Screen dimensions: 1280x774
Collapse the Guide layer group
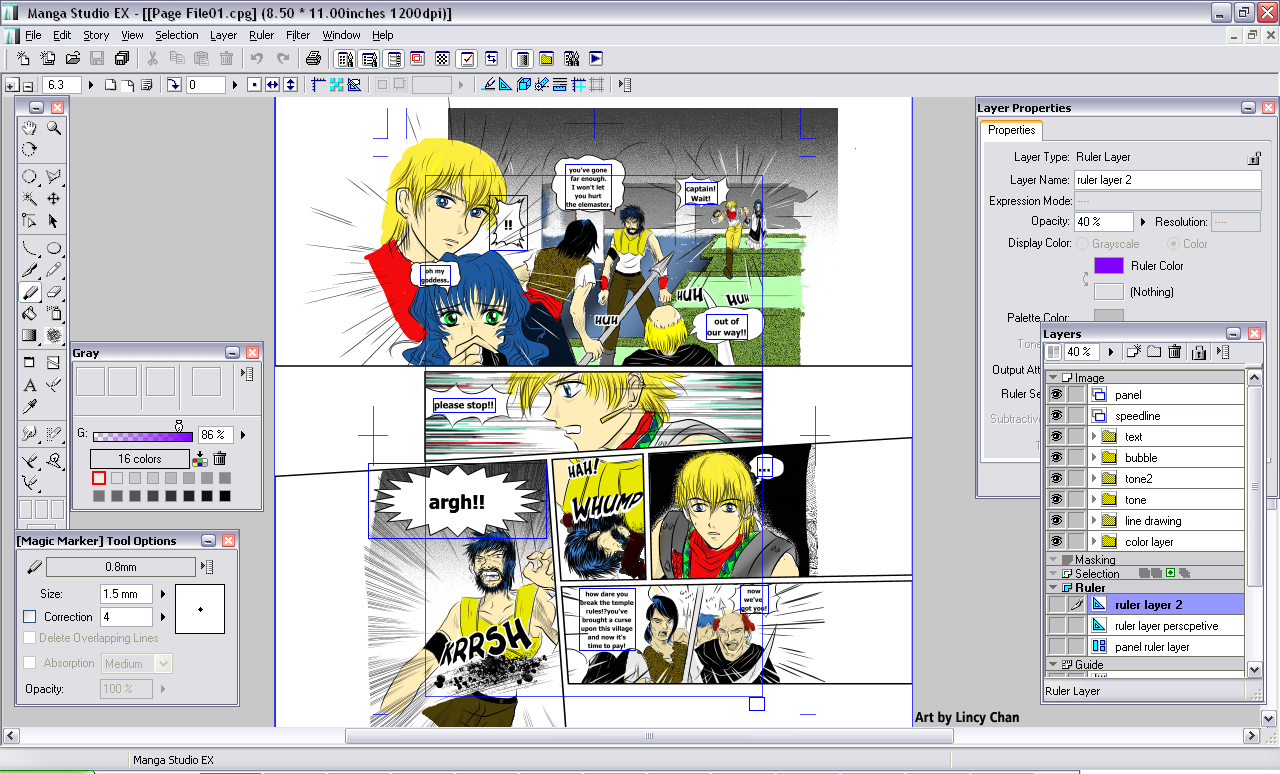point(1053,664)
